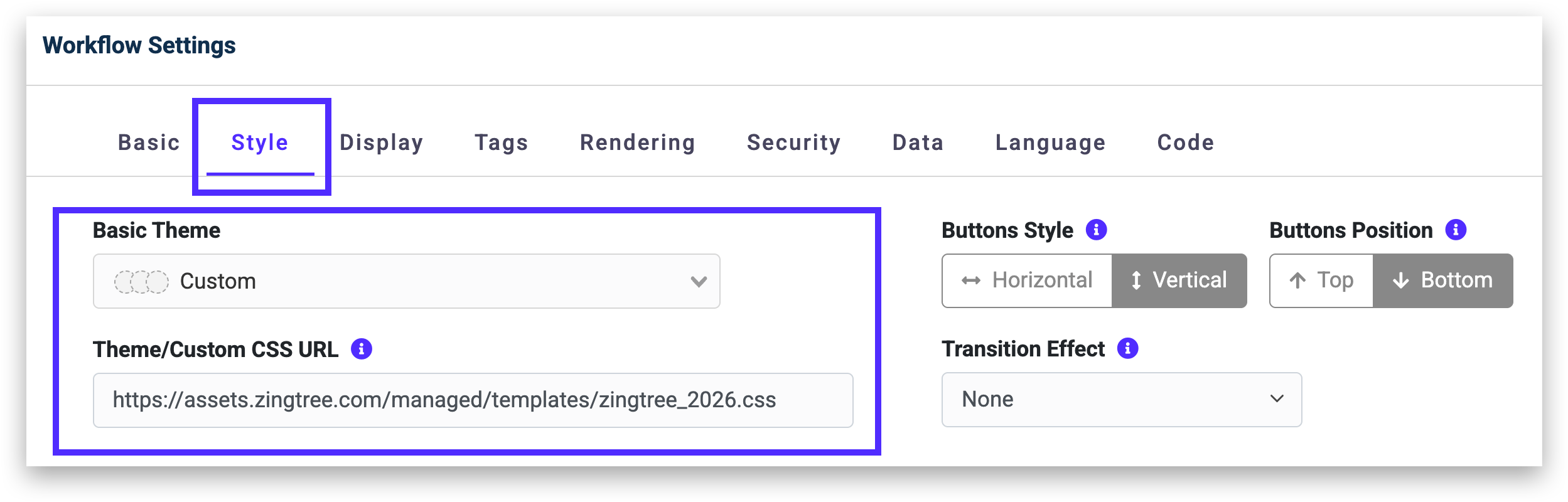This screenshot has width=1568, height=502.
Task: Expand the Transition Effect dropdown
Action: [x=1121, y=400]
